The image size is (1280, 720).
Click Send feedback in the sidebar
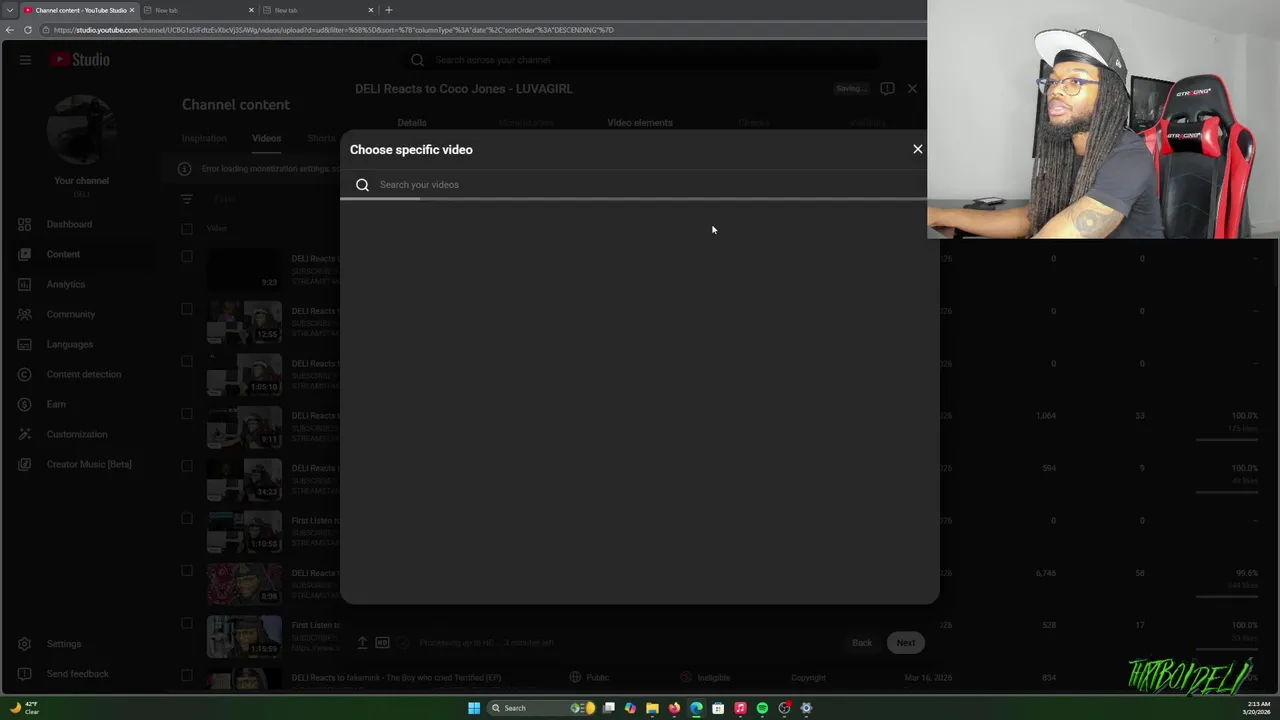(77, 674)
